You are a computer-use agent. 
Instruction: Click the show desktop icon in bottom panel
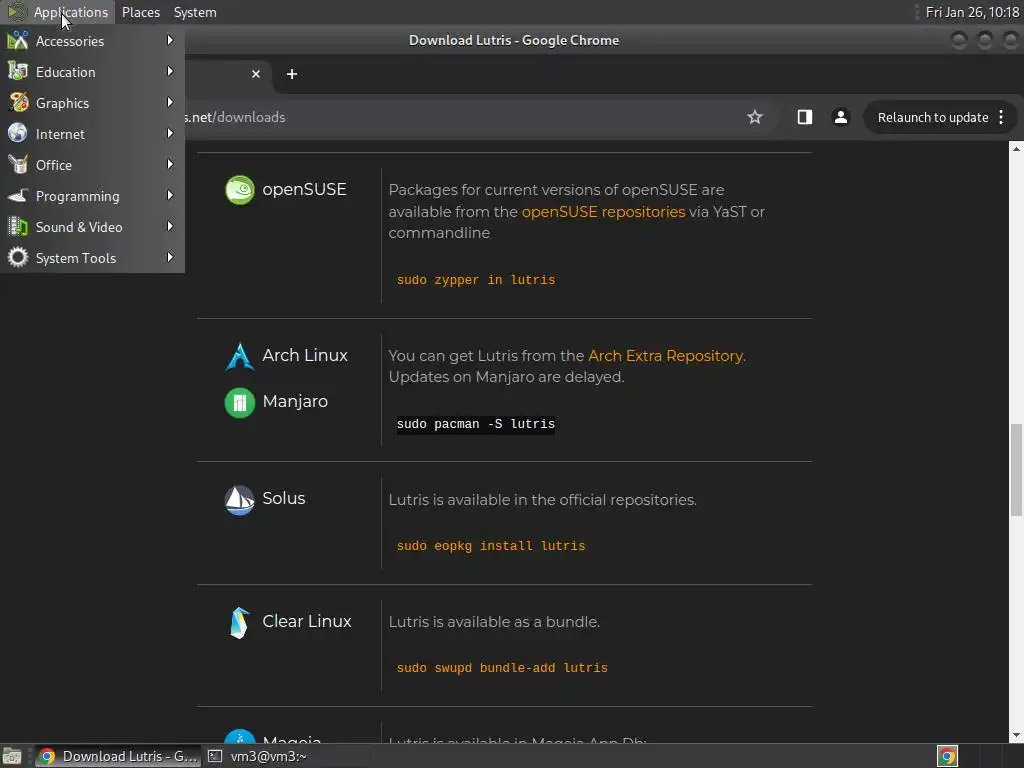point(12,756)
